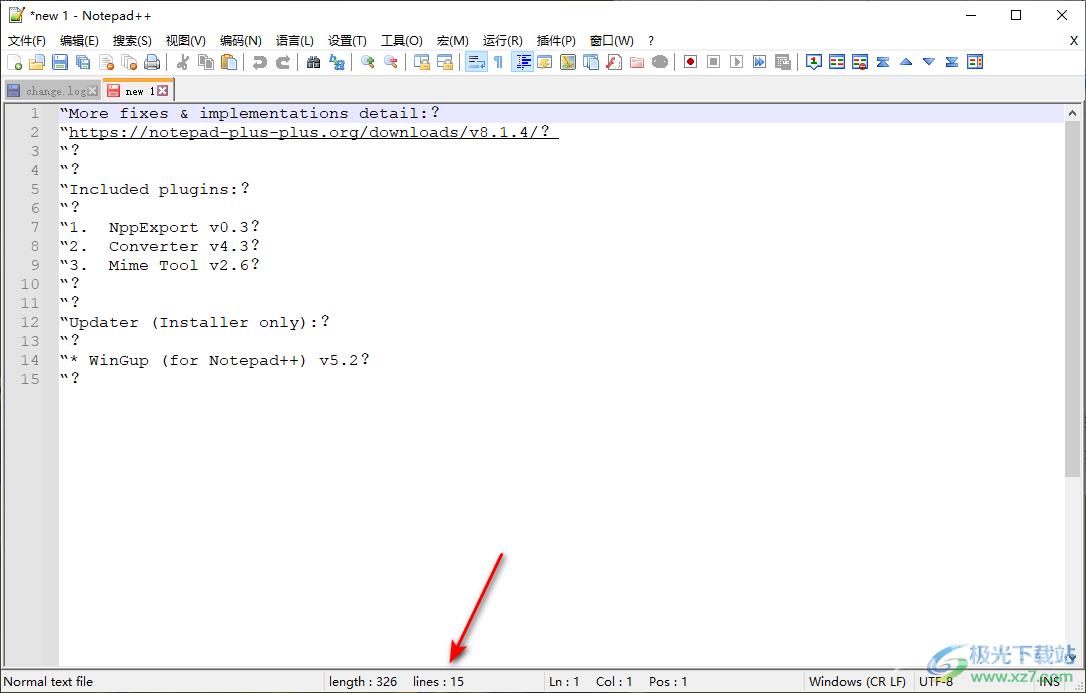Stop macro recording with the square icon

tap(713, 62)
